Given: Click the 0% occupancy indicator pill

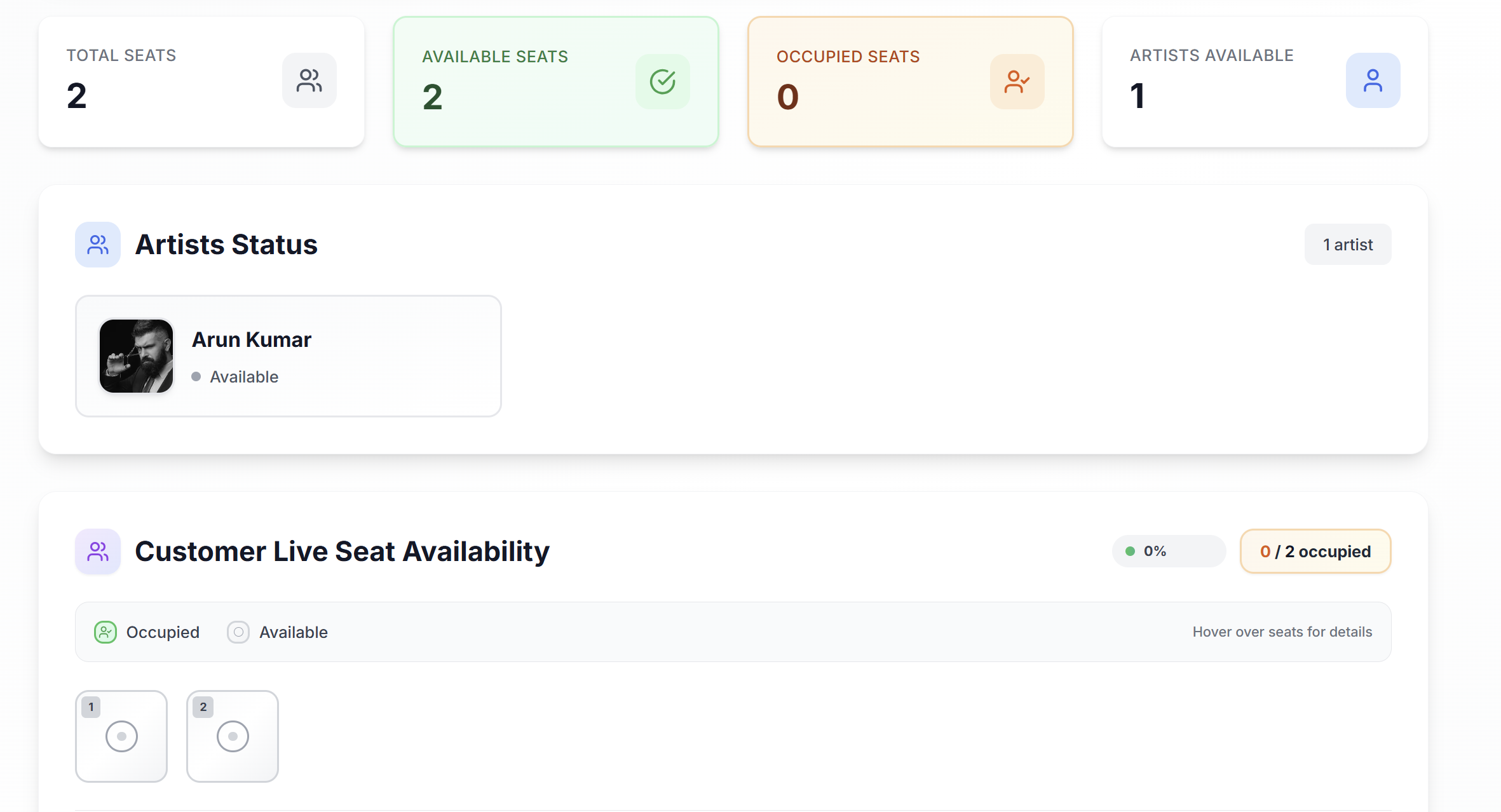Looking at the screenshot, I should pyautogui.click(x=1169, y=551).
